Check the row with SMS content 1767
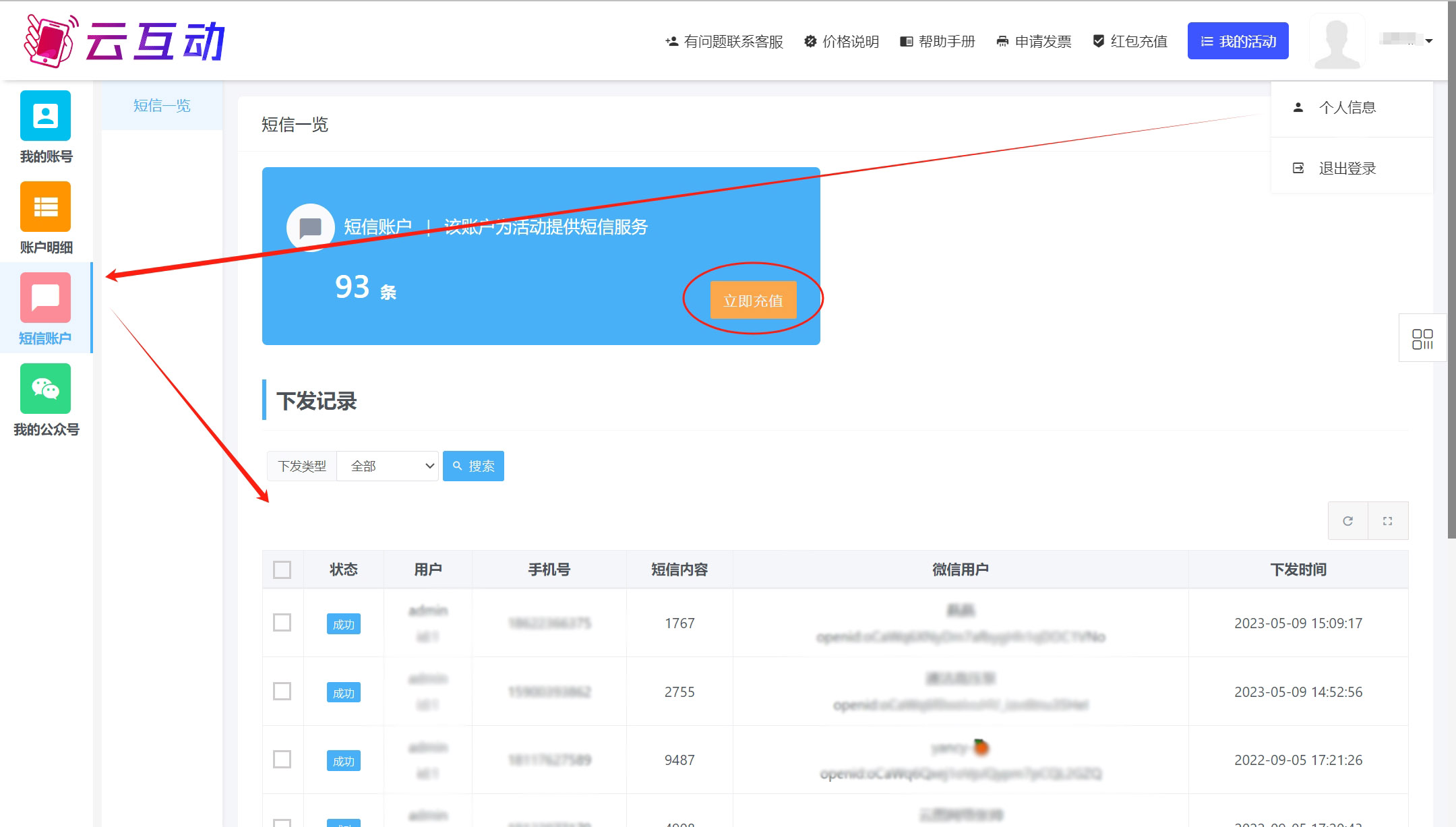The image size is (1456, 827). pos(282,623)
